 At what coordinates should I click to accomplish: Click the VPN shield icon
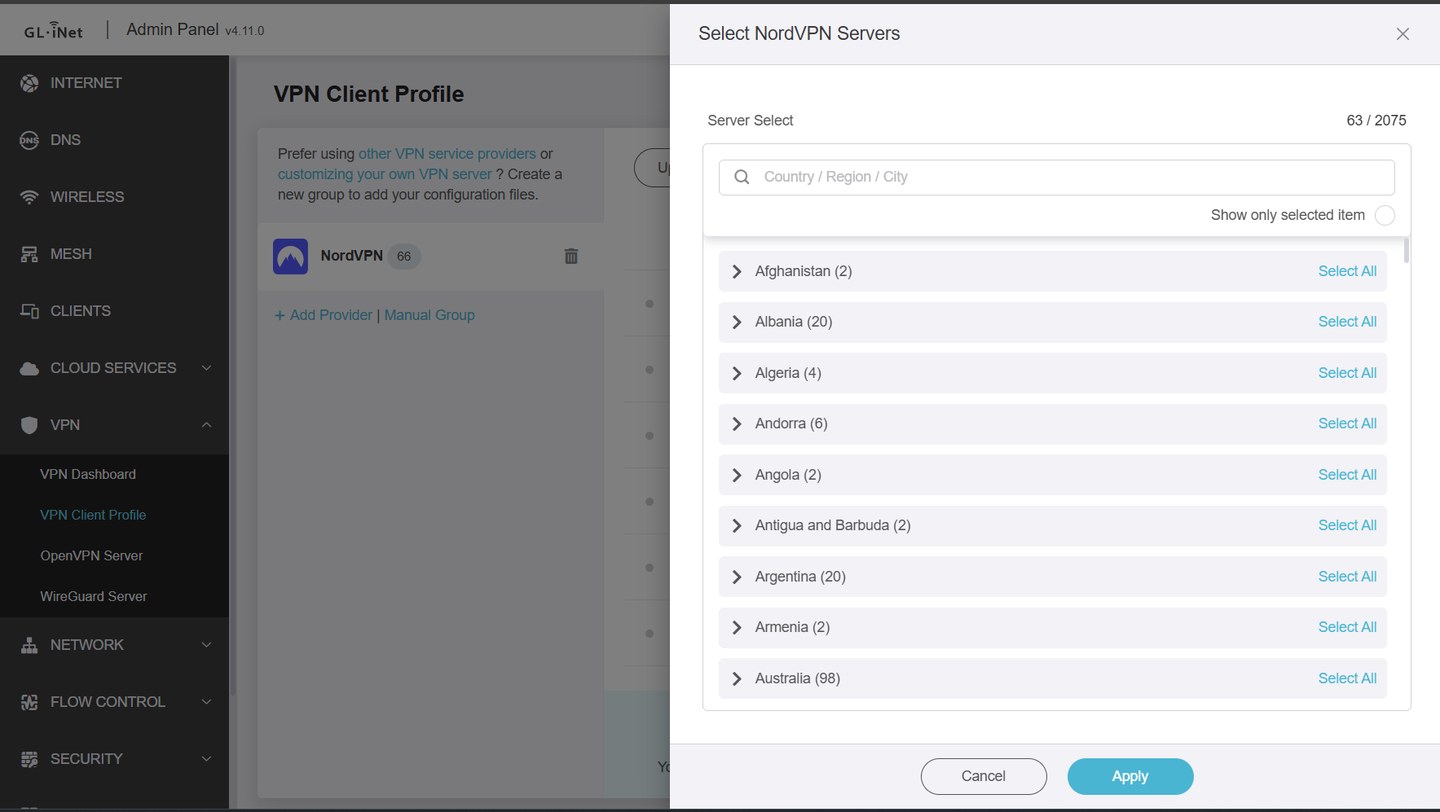[29, 425]
